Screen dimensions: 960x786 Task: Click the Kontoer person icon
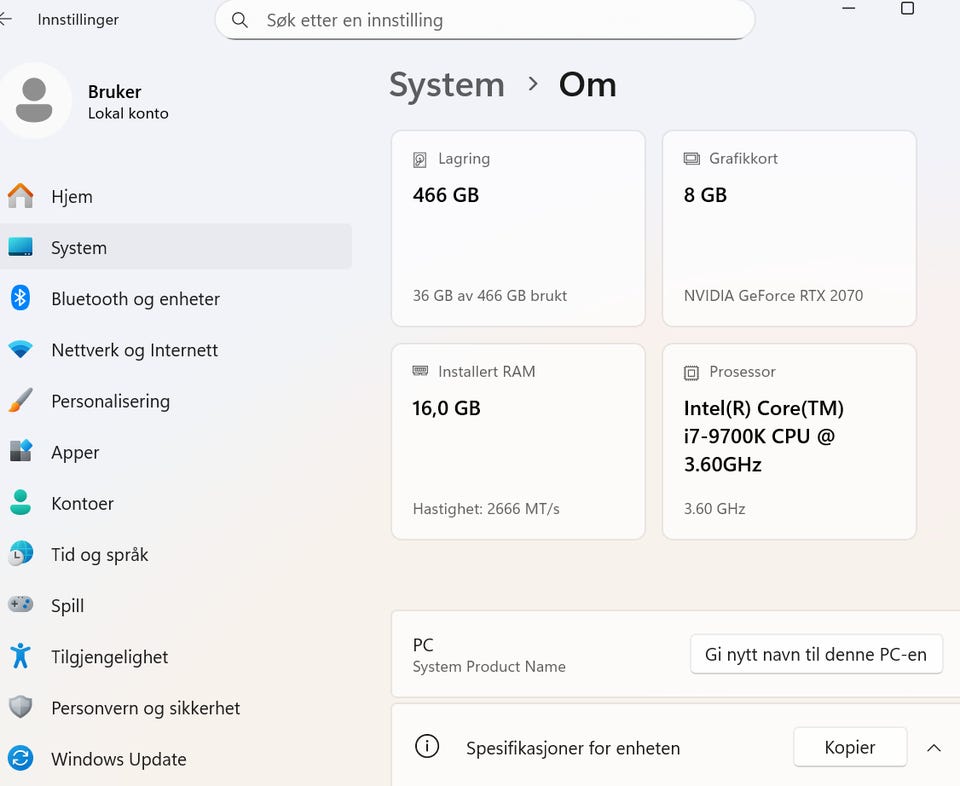20,503
